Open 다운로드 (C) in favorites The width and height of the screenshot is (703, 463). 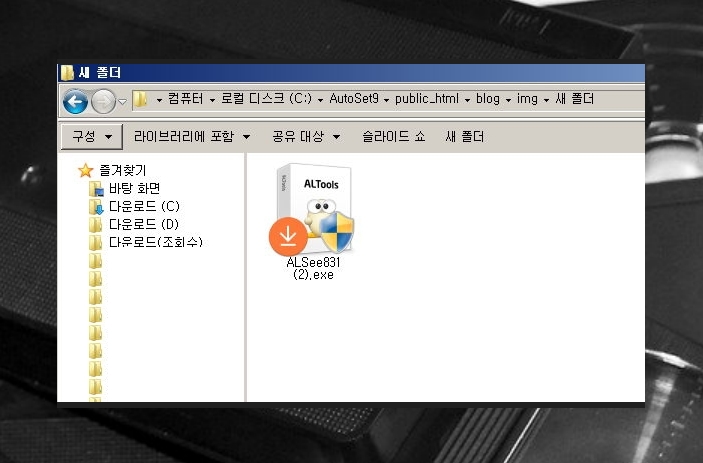pos(144,206)
